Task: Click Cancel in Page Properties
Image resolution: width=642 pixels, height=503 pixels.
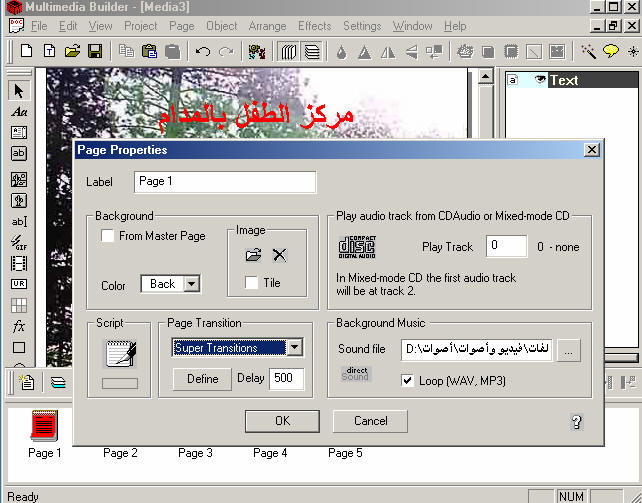Action: [370, 421]
